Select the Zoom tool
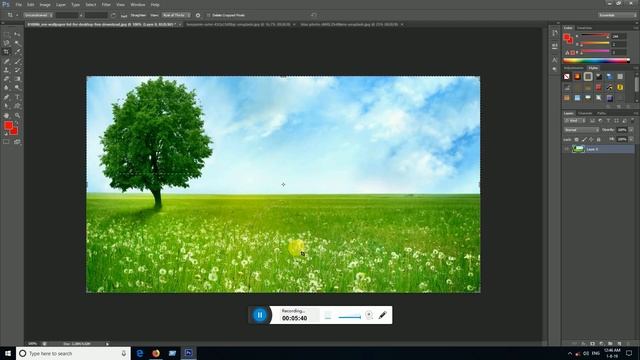Viewport: 640px width, 360px height. point(17,116)
